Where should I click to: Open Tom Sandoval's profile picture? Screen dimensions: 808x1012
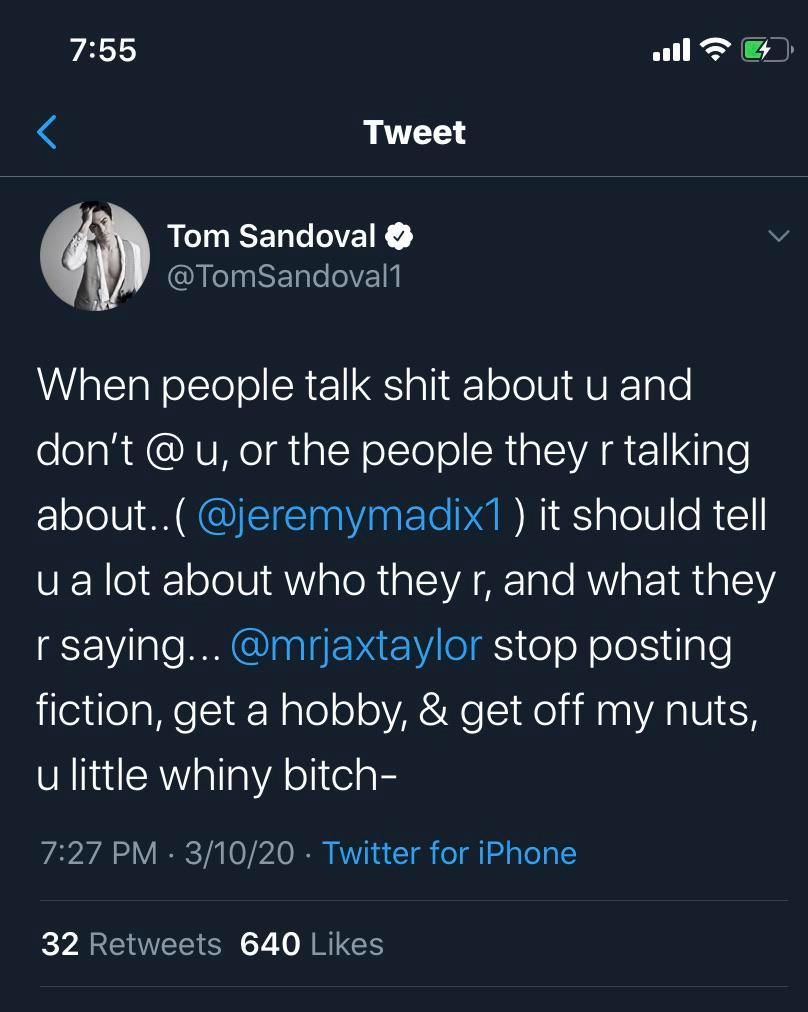point(95,256)
